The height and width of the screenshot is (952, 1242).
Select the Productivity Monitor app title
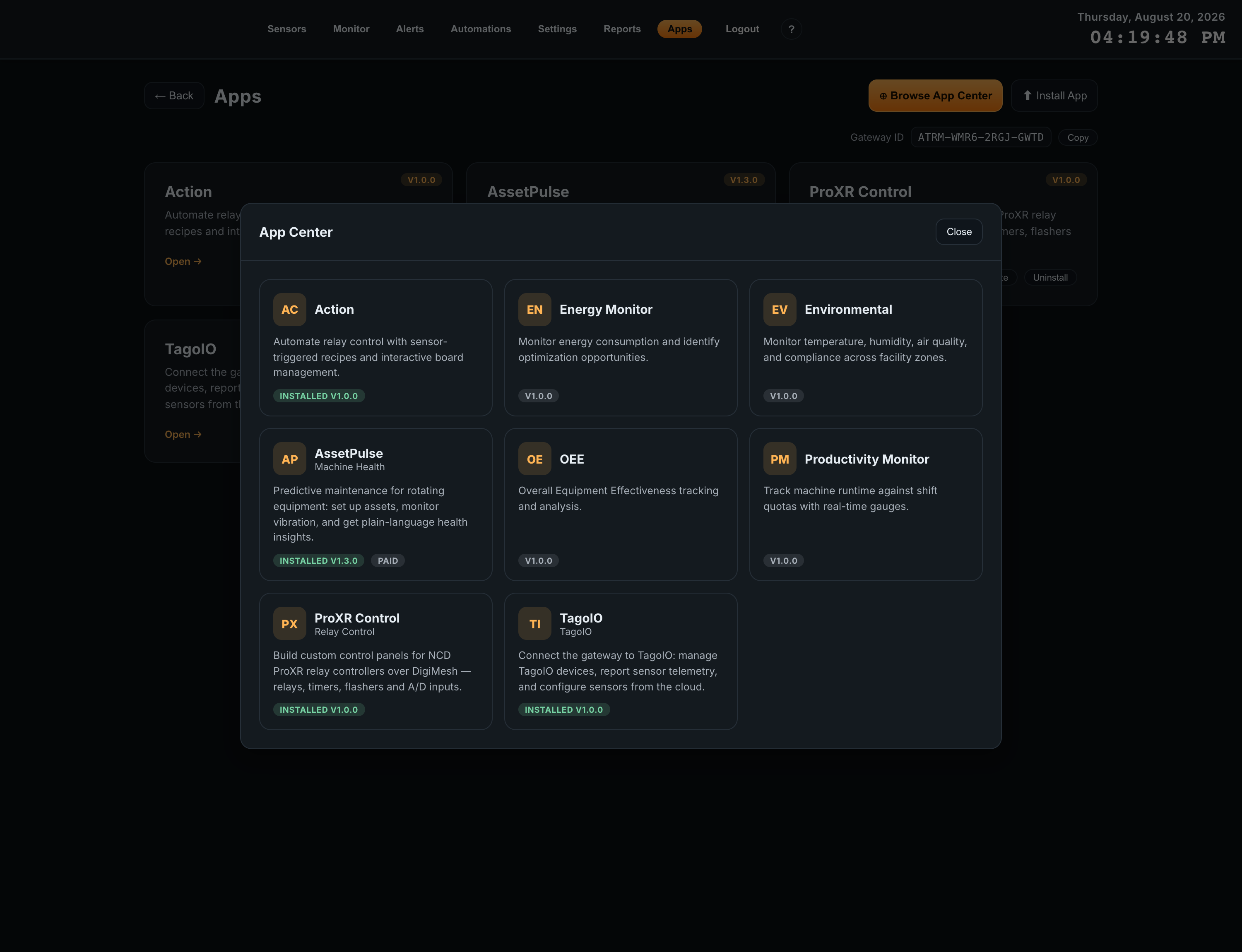(x=867, y=459)
